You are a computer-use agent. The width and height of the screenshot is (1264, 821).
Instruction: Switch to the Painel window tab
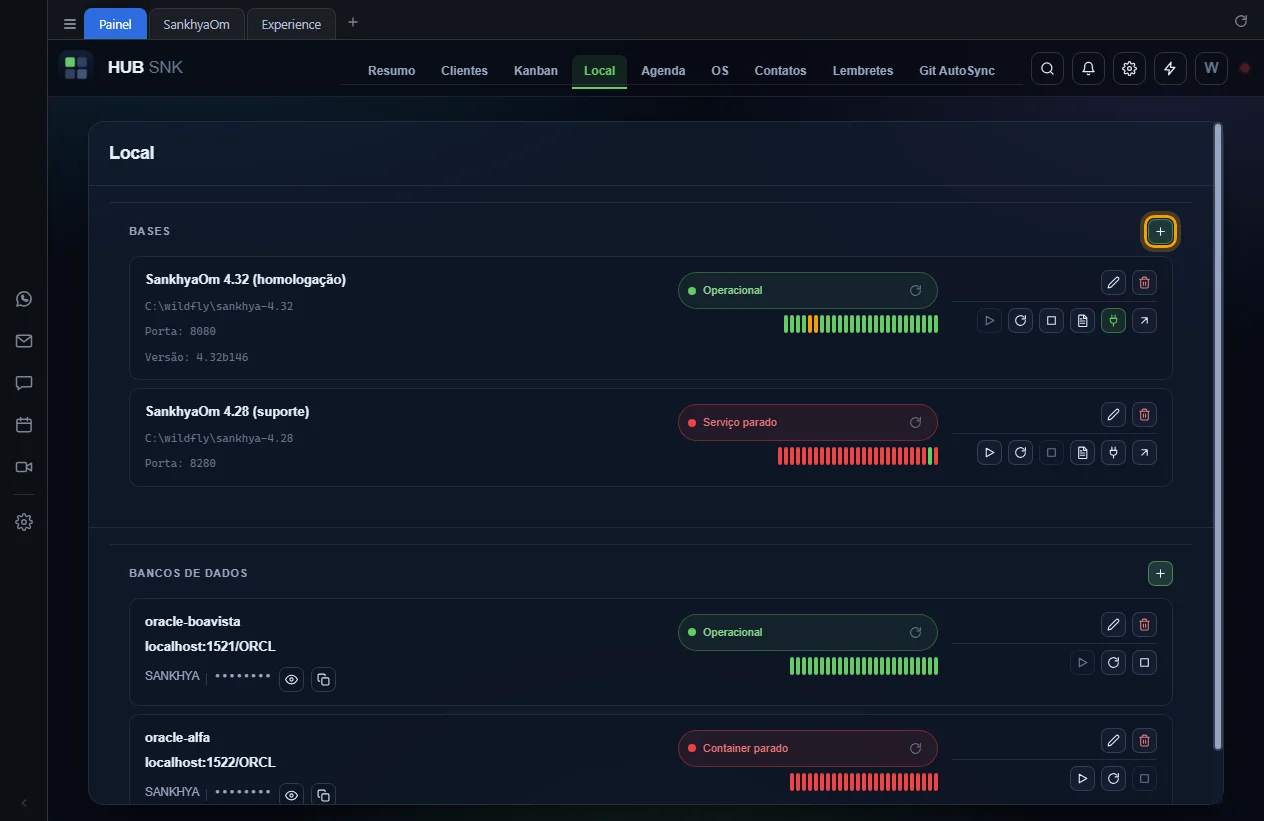[115, 24]
